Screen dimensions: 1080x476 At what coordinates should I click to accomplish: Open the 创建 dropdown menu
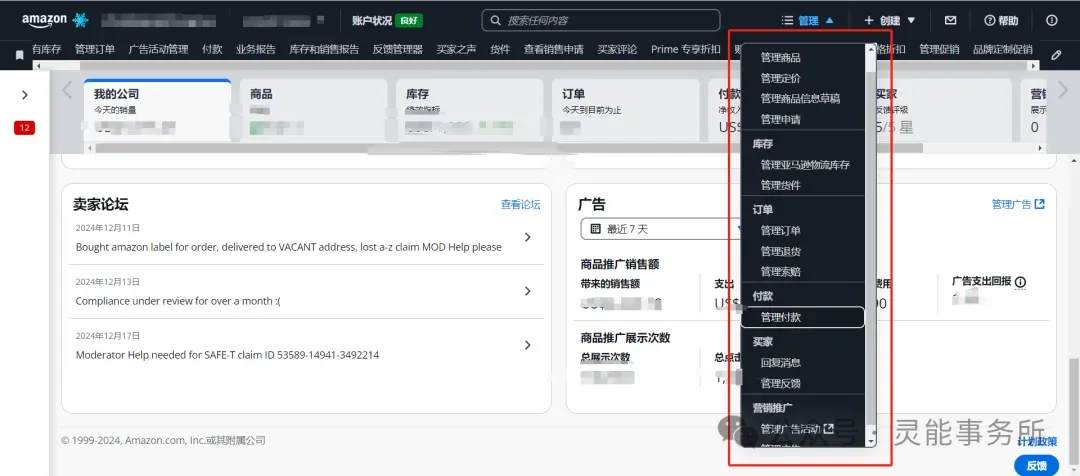coord(890,21)
